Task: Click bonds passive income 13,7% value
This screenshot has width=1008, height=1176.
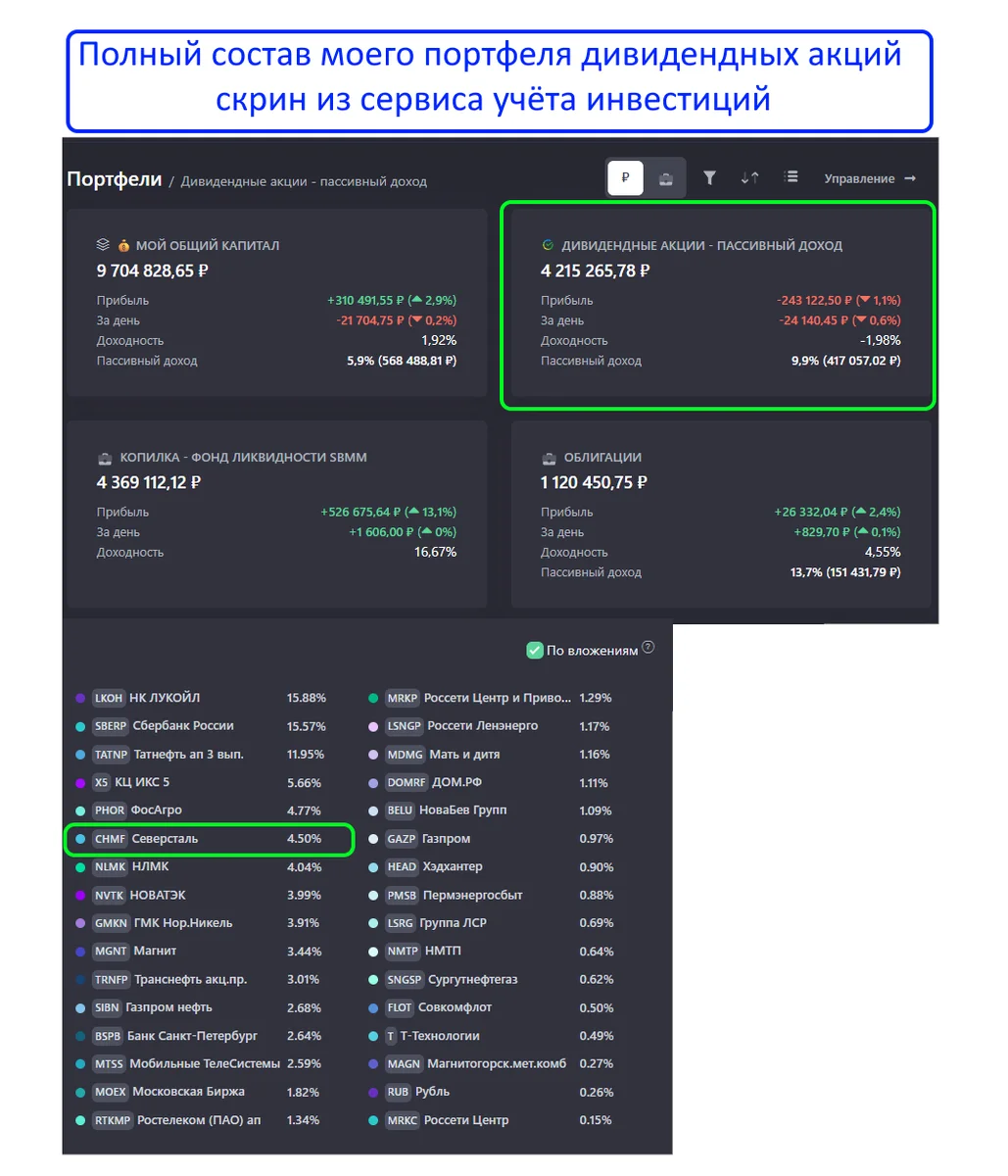Action: click(845, 572)
